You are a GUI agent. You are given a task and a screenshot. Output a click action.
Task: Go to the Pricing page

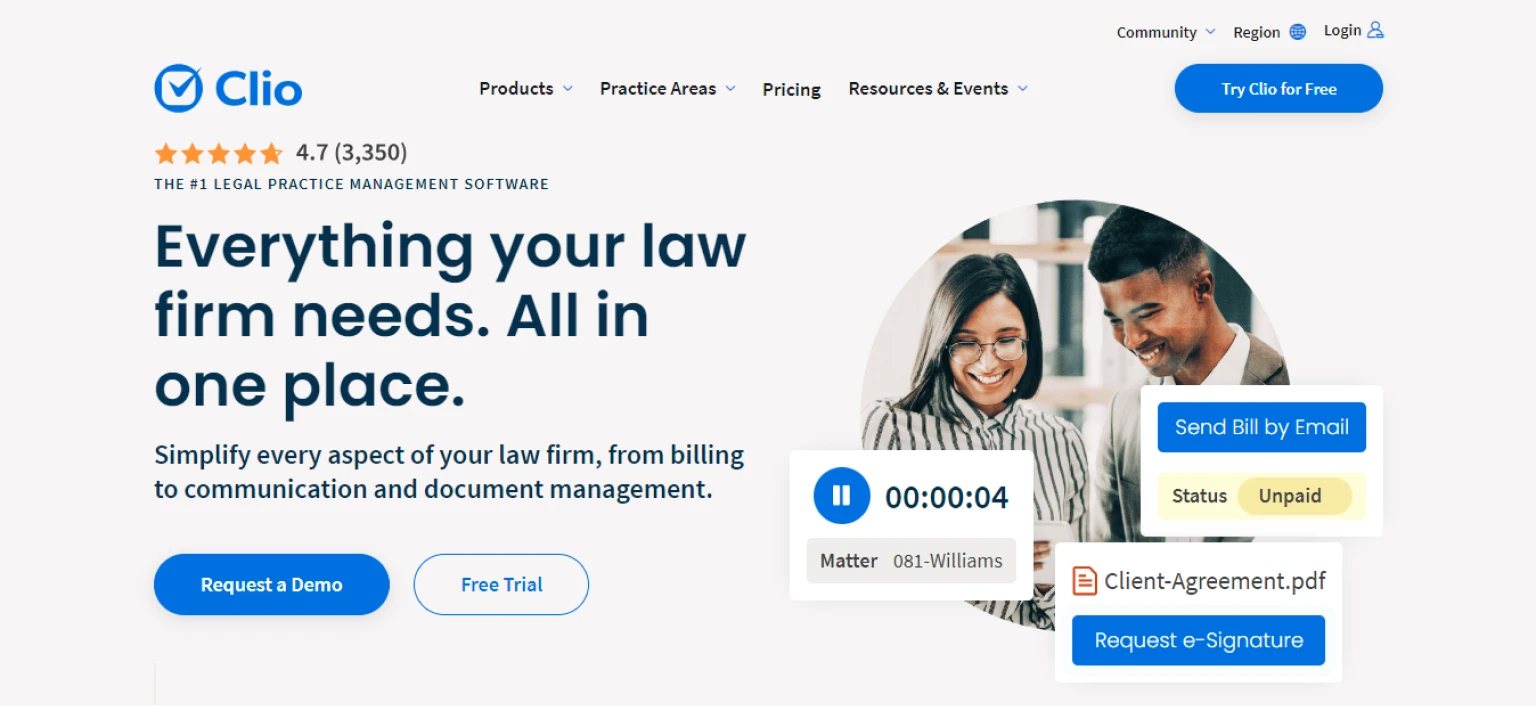(791, 90)
